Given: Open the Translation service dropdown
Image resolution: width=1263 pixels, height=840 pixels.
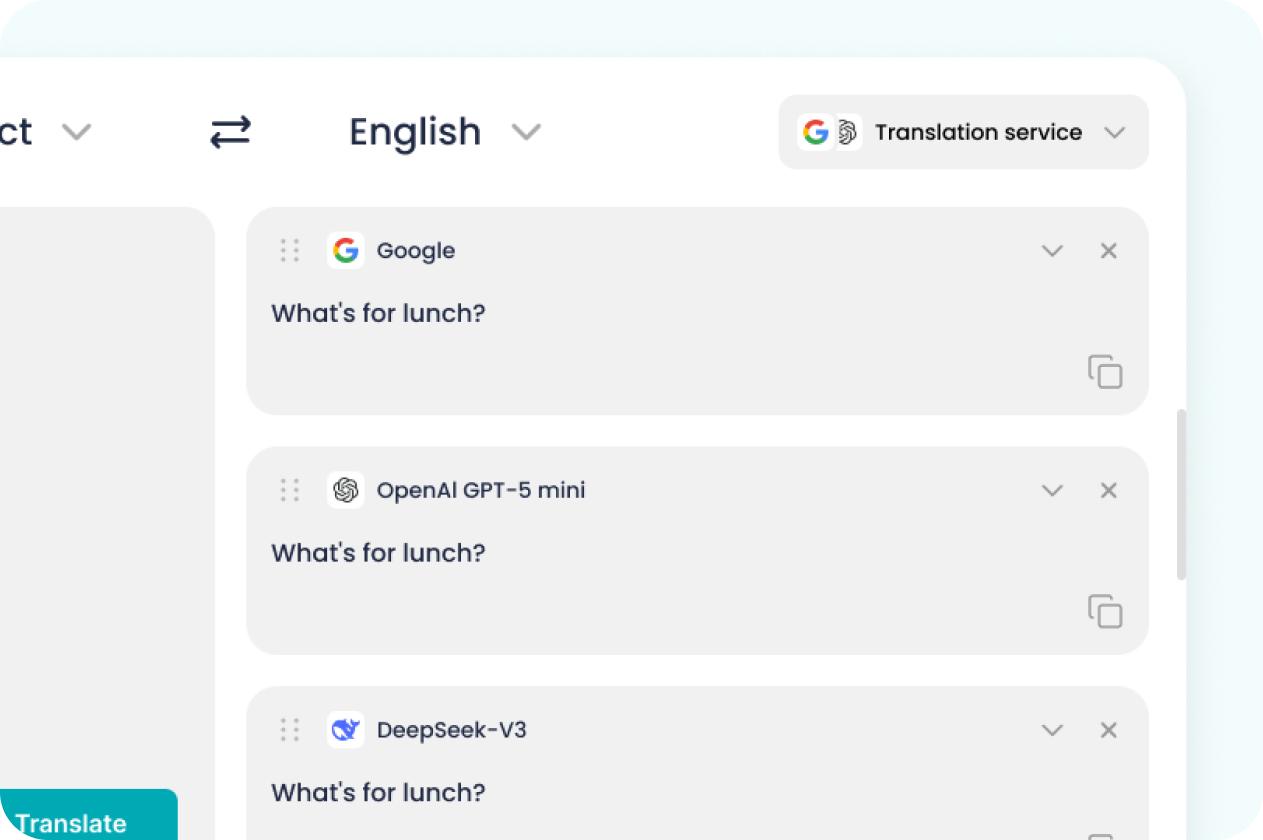Looking at the screenshot, I should click(x=963, y=132).
